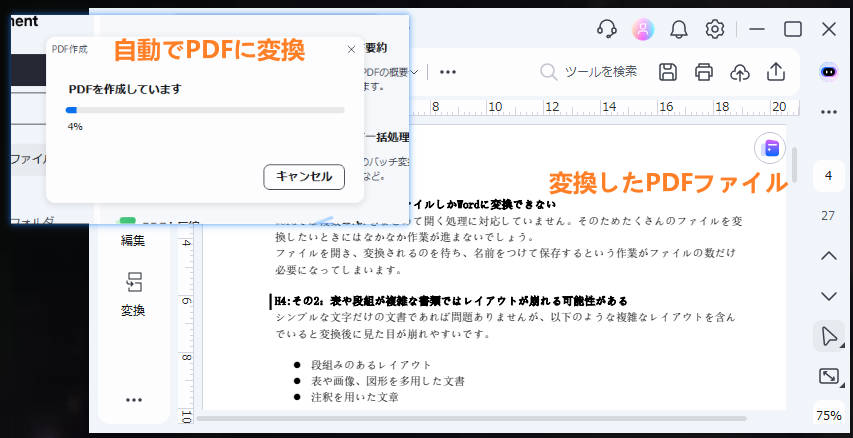Select the cursor pointer tool
The height and width of the screenshot is (438, 853).
coord(829,336)
